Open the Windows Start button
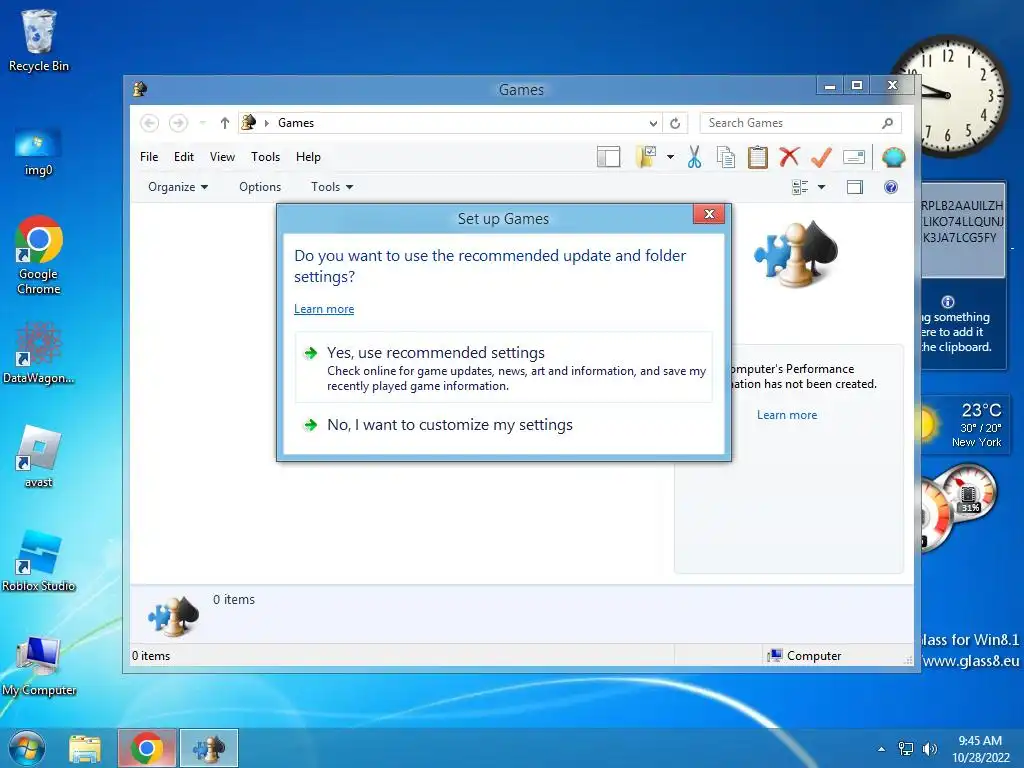 pos(27,748)
